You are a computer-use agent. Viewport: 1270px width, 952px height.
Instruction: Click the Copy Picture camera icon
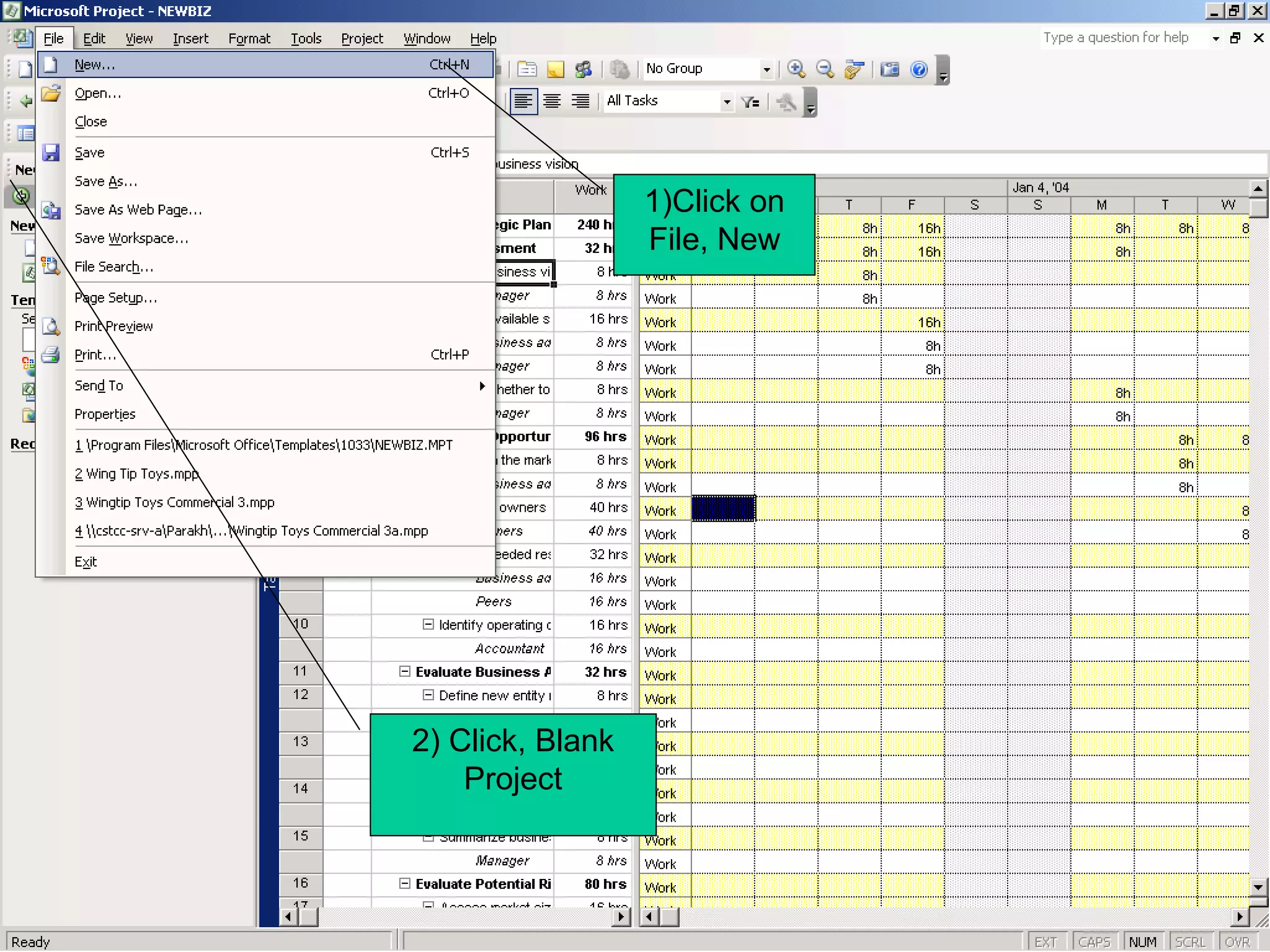890,69
